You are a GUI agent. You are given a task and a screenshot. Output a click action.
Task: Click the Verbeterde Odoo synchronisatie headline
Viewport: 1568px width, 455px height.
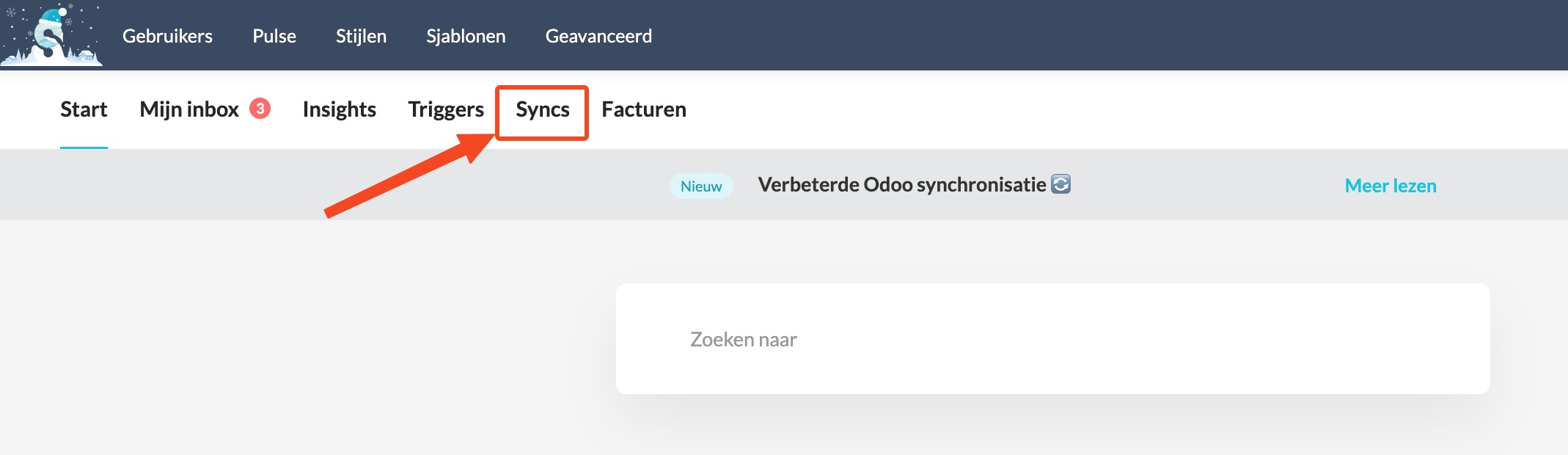tap(902, 184)
